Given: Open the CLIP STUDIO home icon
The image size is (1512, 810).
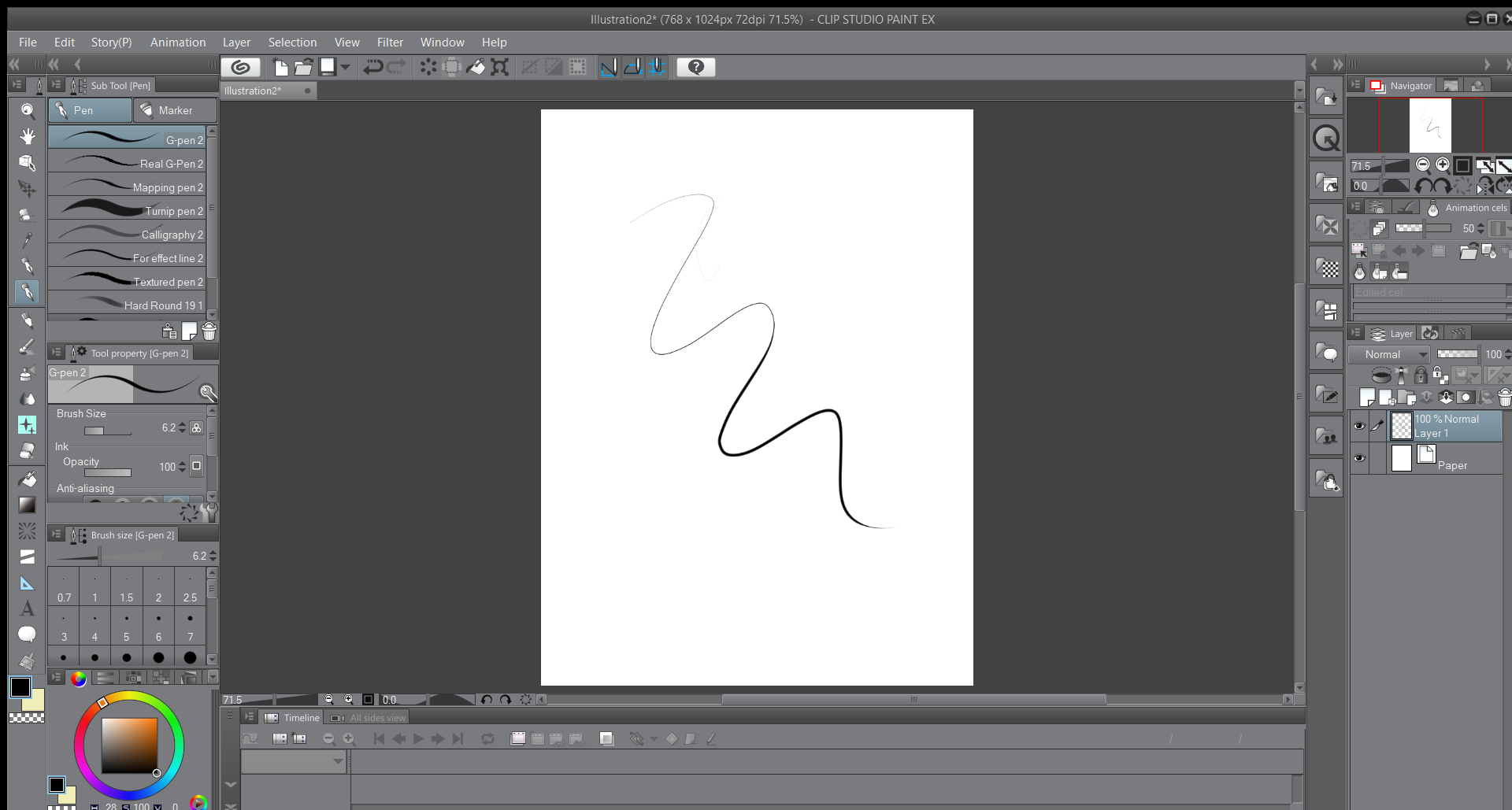Looking at the screenshot, I should (241, 67).
